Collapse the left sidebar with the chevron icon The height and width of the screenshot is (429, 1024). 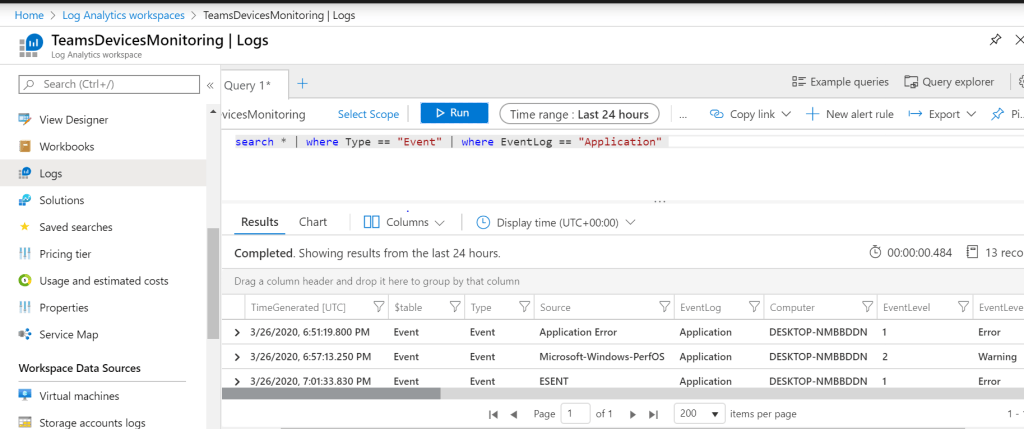coord(210,85)
